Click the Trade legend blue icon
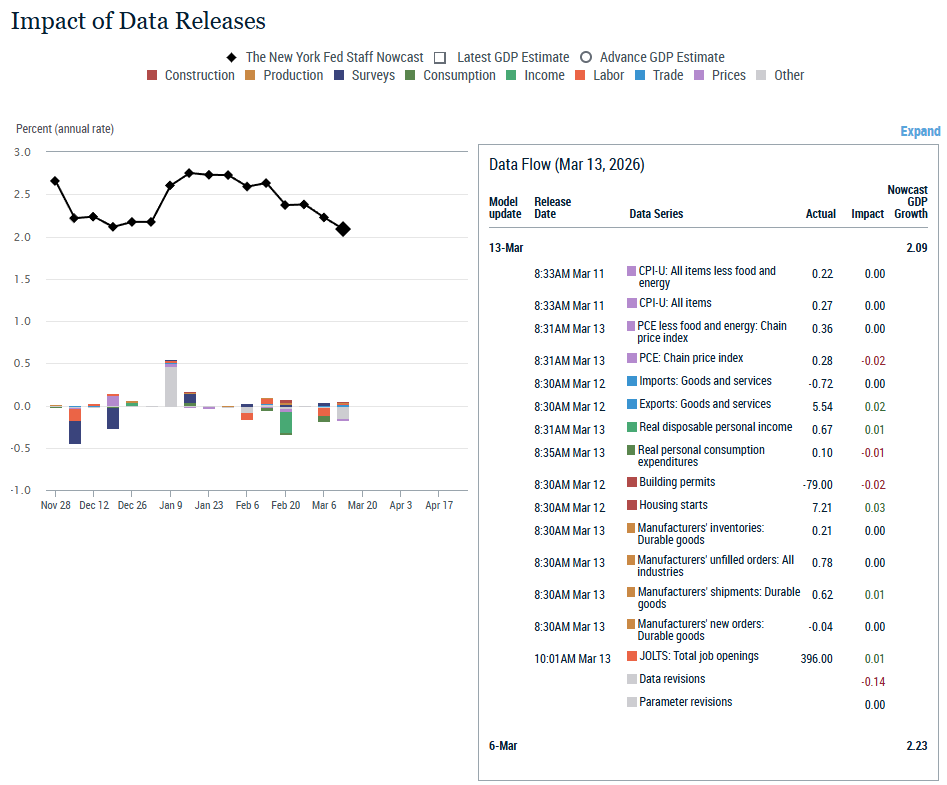 coord(640,76)
